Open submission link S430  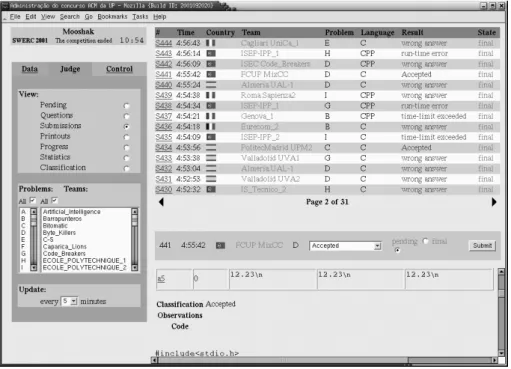[x=164, y=189]
